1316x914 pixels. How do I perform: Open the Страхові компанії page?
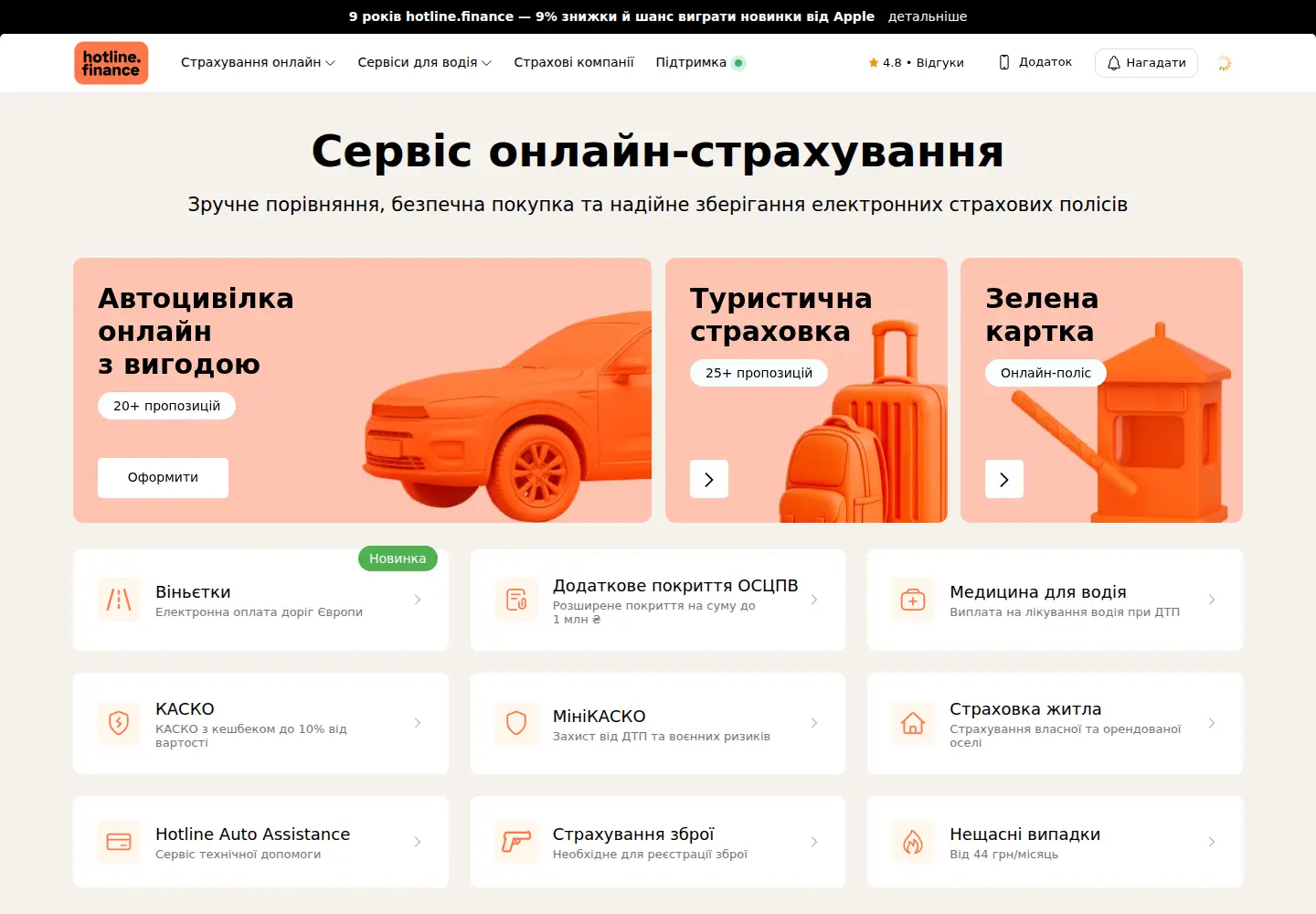tap(574, 63)
